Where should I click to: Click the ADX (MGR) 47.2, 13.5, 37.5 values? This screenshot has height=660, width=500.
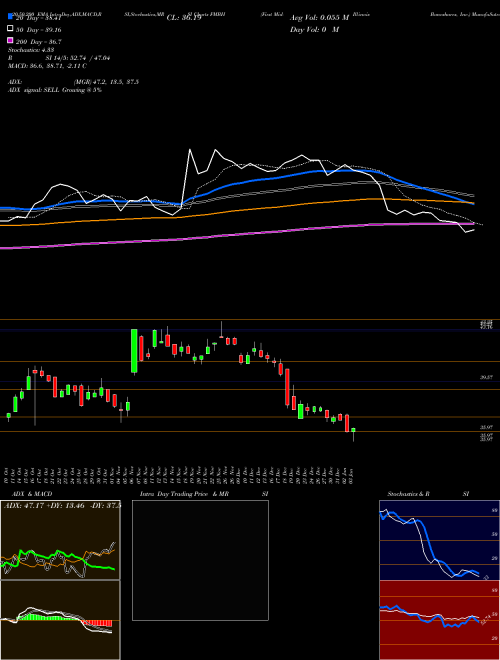106,82
